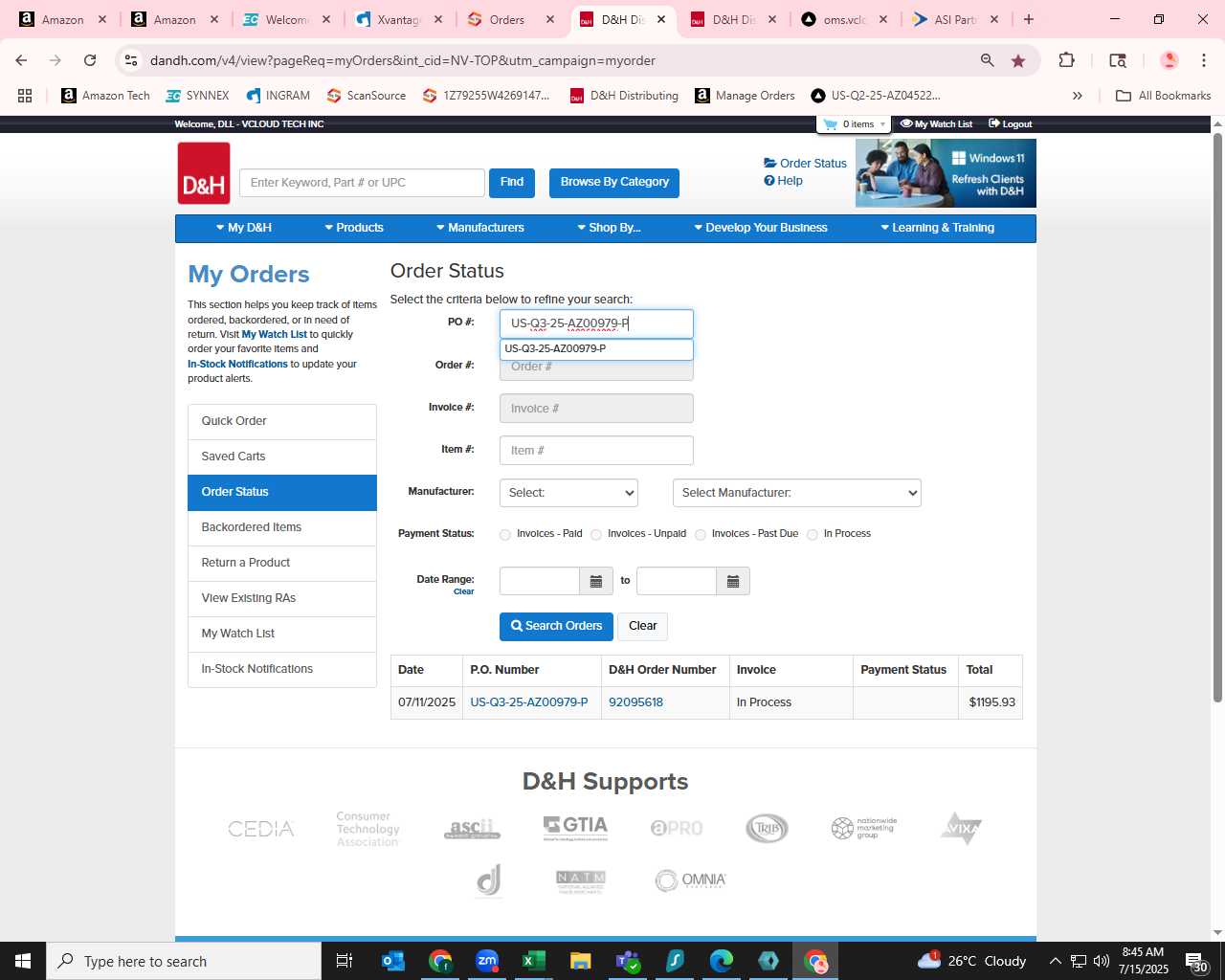This screenshot has height=980, width=1225.
Task: Click the zoom magnifier icon in address bar
Action: [987, 60]
